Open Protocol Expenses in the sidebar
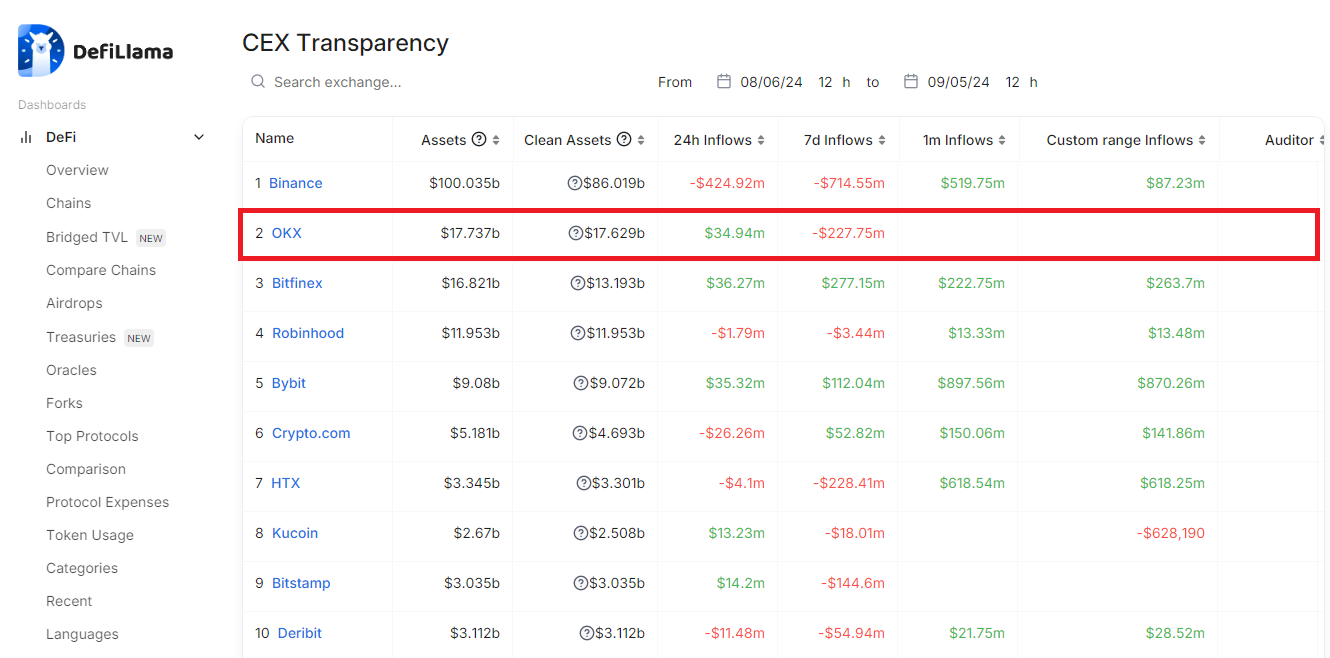Image resolution: width=1330 pixels, height=658 pixels. point(107,502)
